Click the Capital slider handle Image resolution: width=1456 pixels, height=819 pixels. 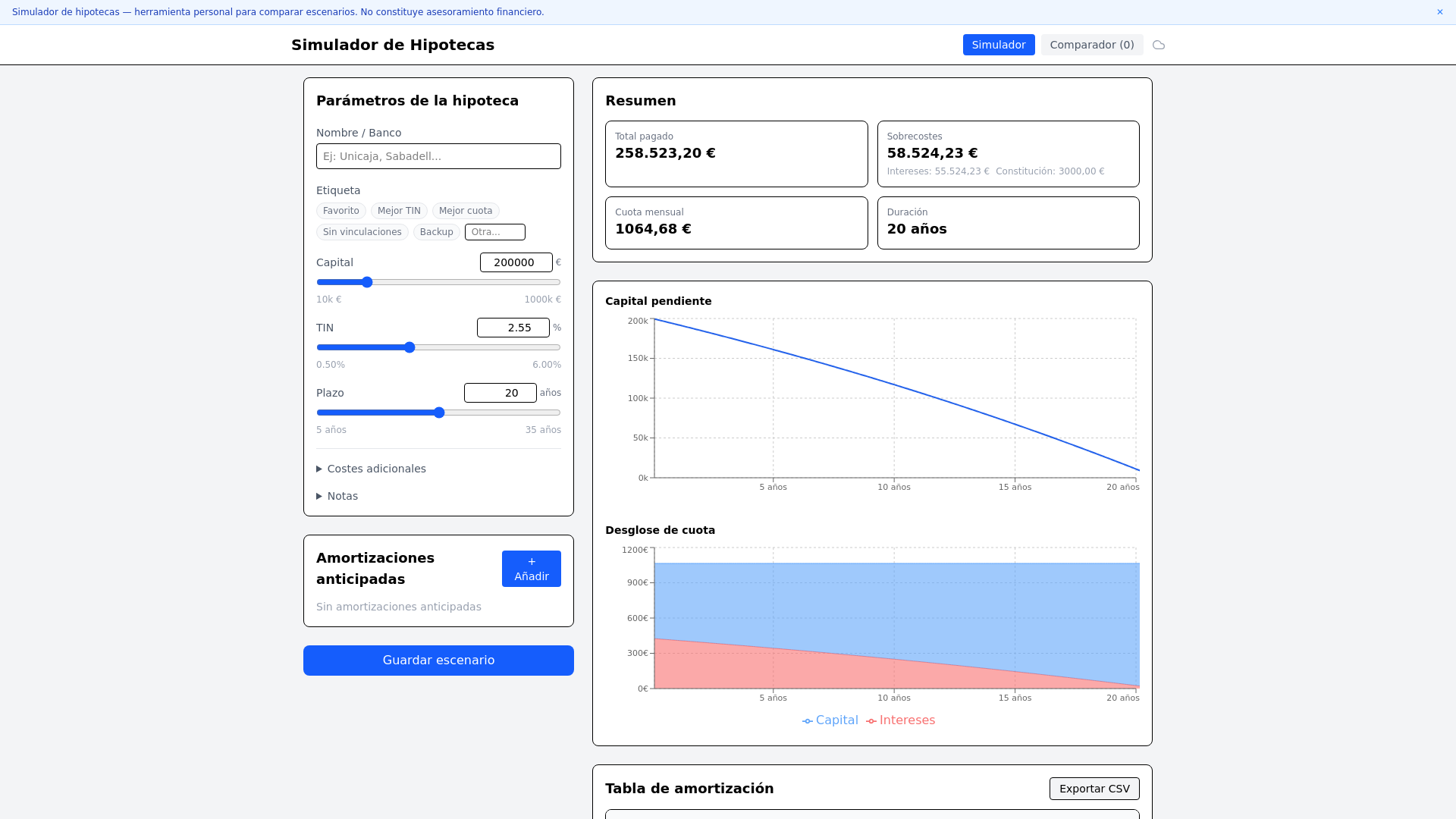(367, 282)
